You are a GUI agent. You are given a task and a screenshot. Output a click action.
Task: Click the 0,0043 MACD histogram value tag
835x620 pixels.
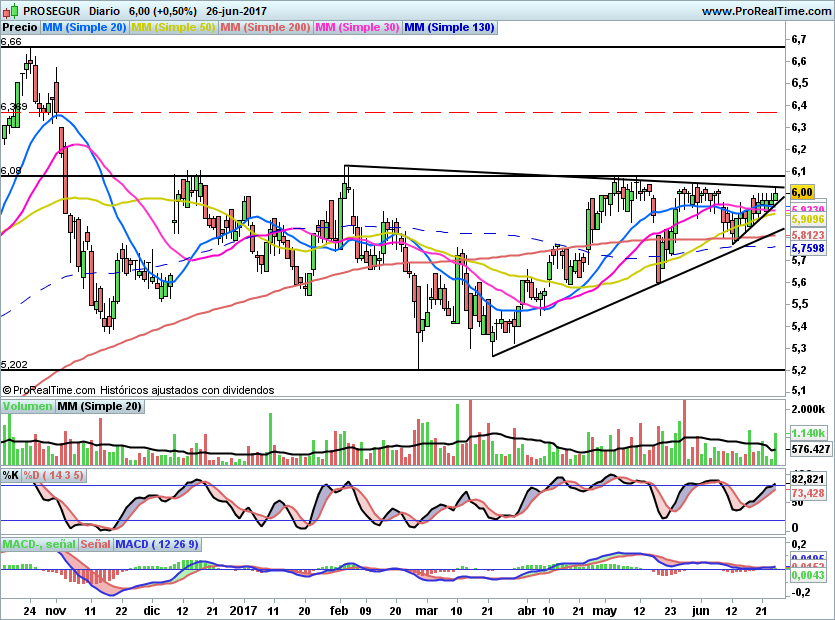pyautogui.click(x=808, y=575)
